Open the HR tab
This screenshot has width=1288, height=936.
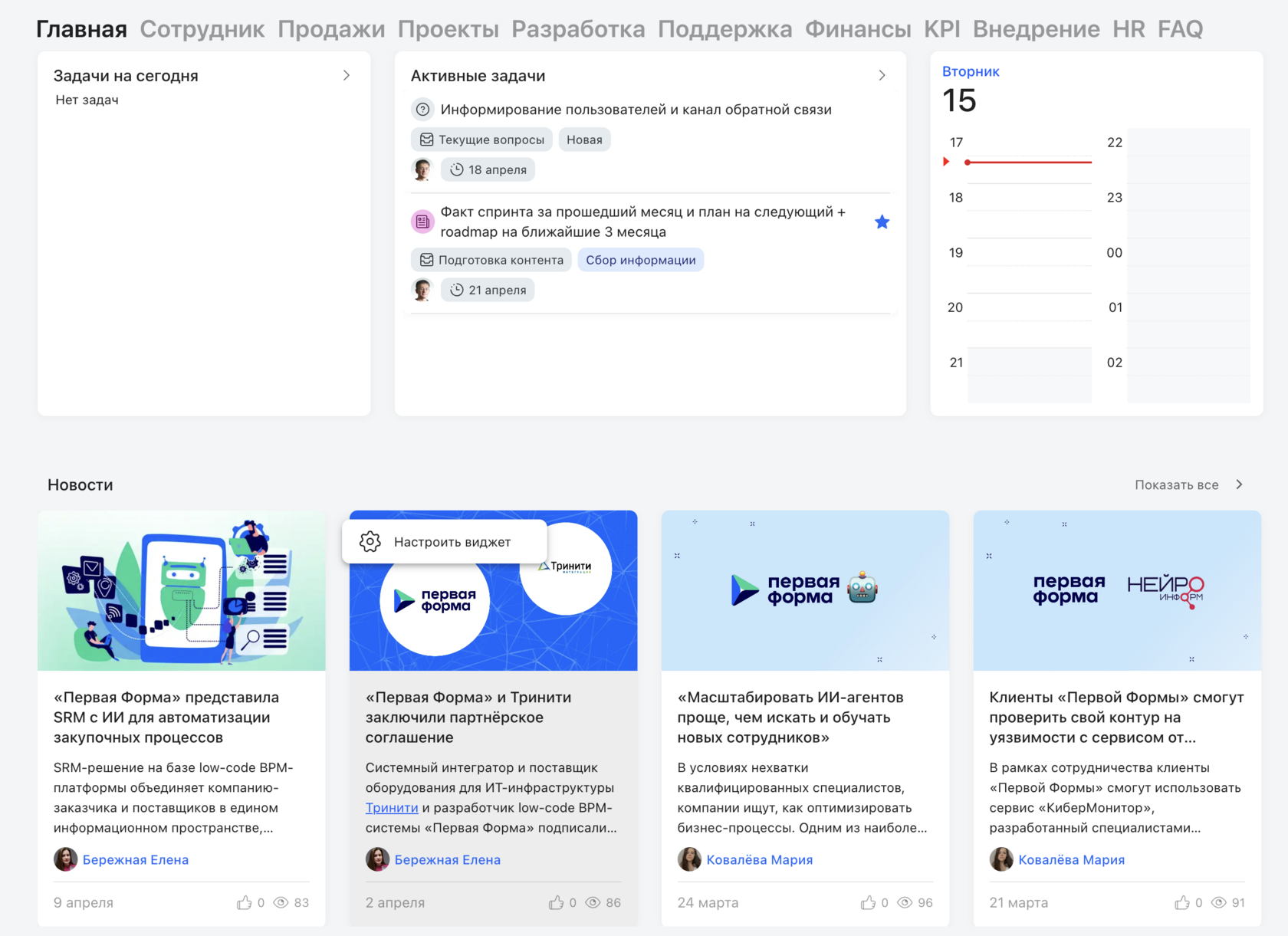click(x=1129, y=29)
